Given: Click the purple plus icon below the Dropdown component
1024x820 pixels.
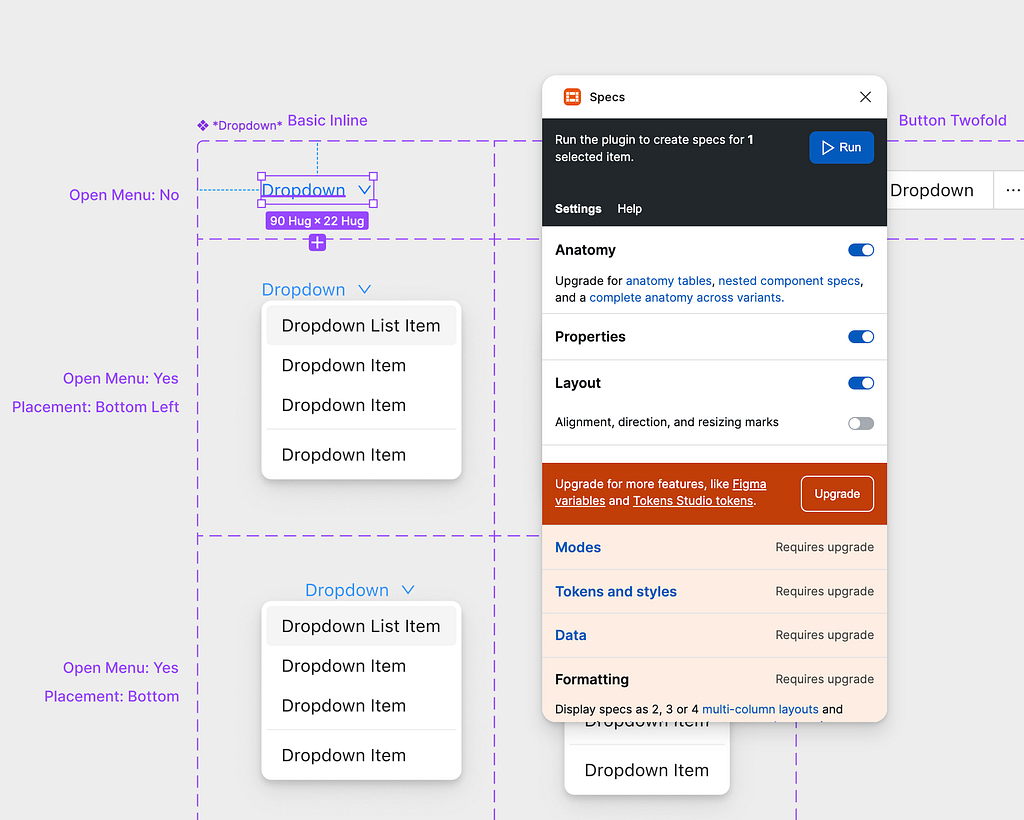Looking at the screenshot, I should (317, 242).
